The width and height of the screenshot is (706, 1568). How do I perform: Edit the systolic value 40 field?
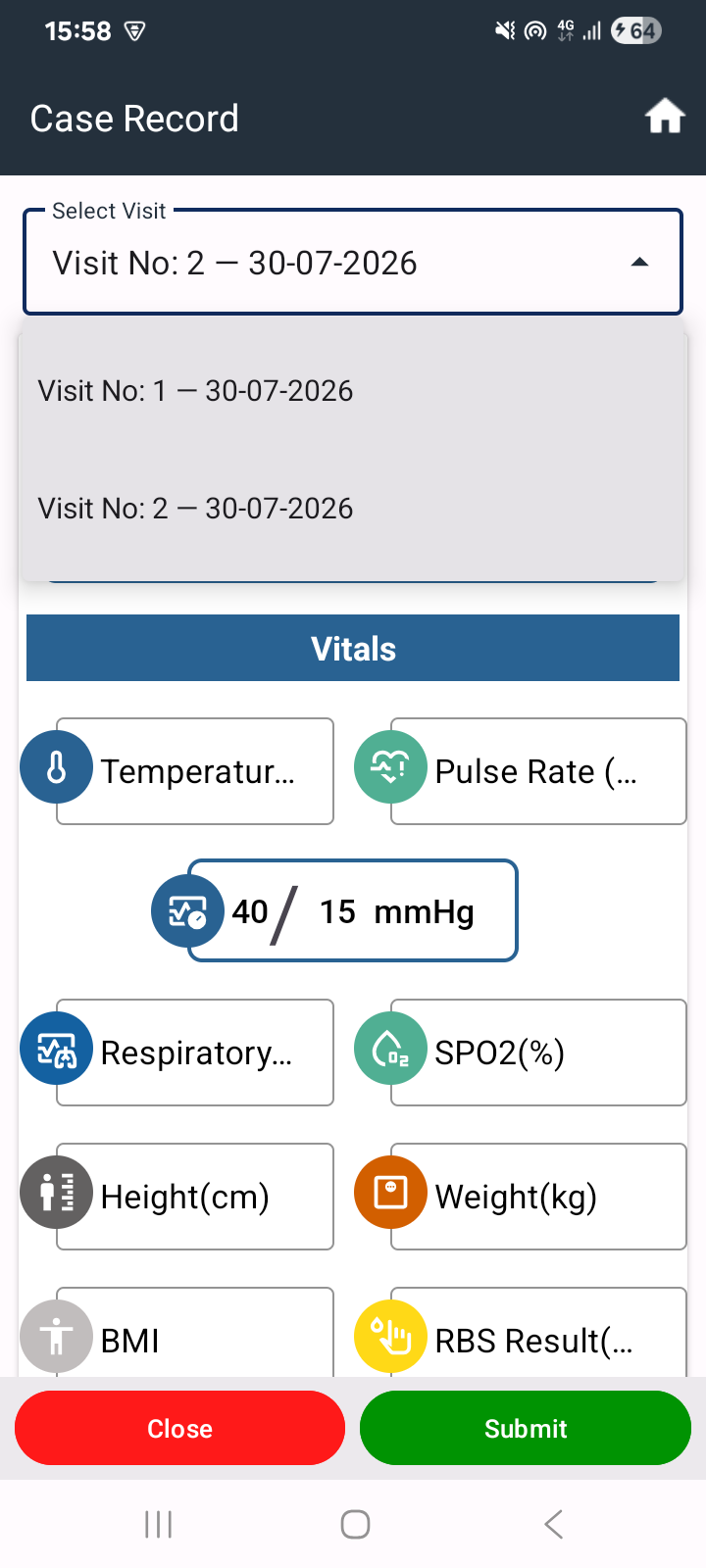click(250, 911)
